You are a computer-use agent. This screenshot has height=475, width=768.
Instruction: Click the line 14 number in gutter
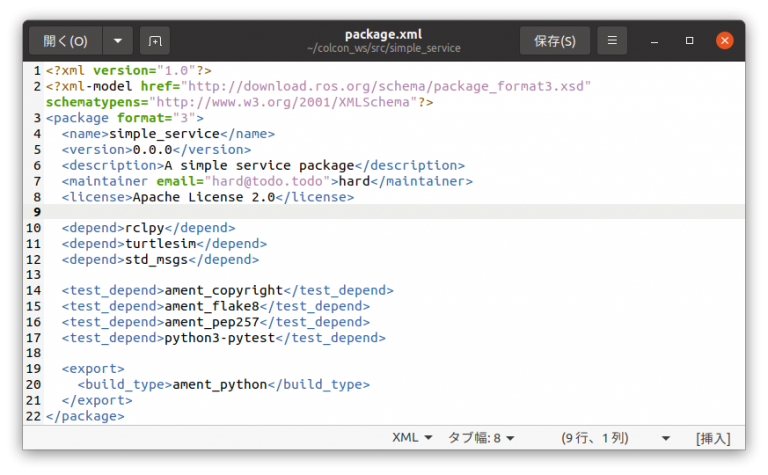pos(34,290)
